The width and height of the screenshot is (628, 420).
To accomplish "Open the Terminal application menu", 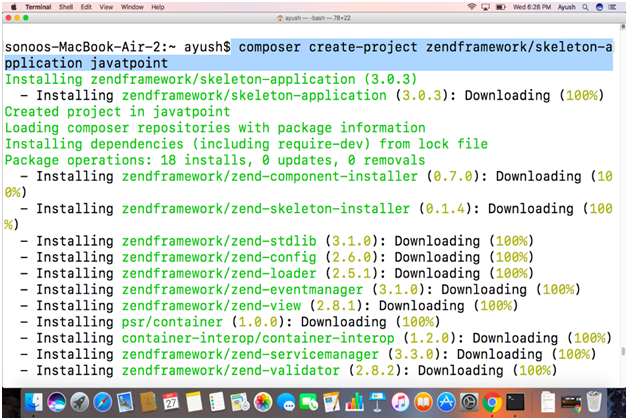I will 38,7.
